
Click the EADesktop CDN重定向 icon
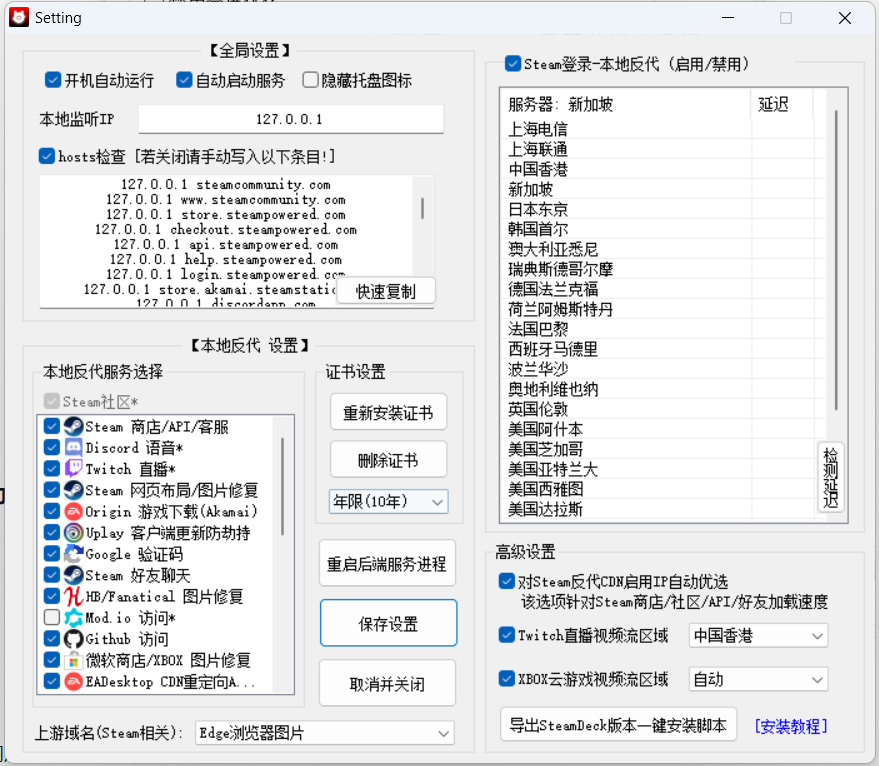[73, 681]
